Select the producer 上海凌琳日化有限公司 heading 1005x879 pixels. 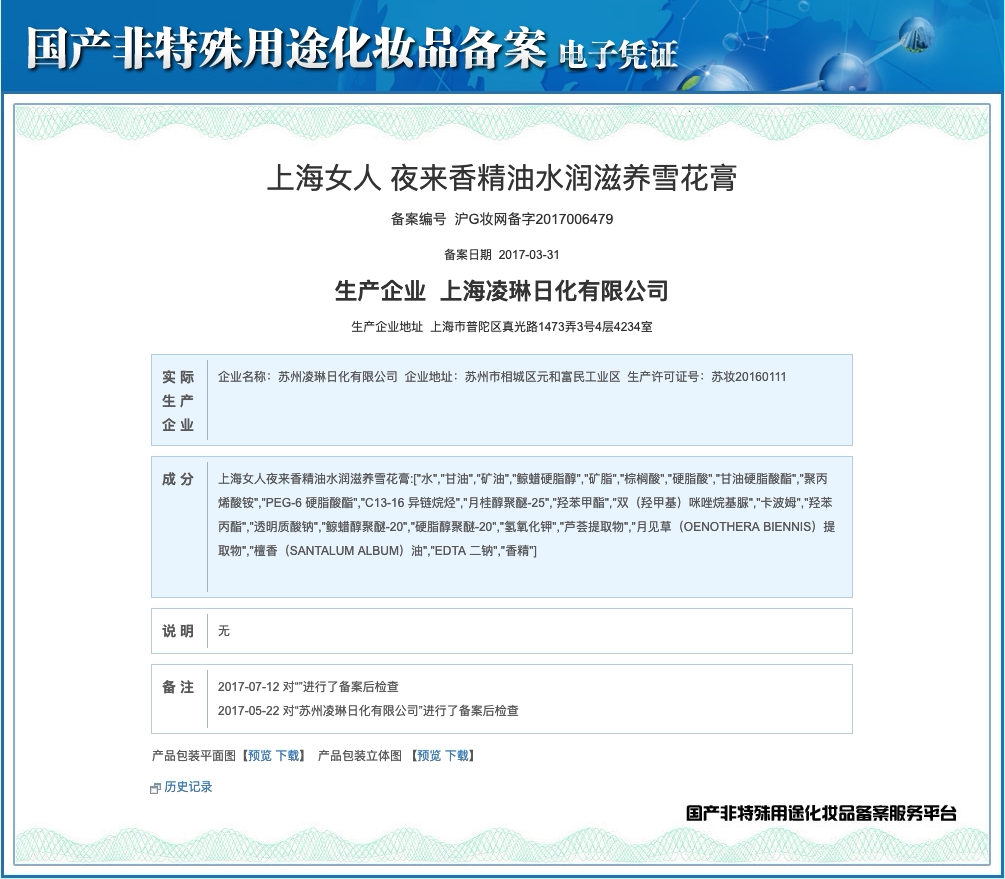tap(554, 291)
